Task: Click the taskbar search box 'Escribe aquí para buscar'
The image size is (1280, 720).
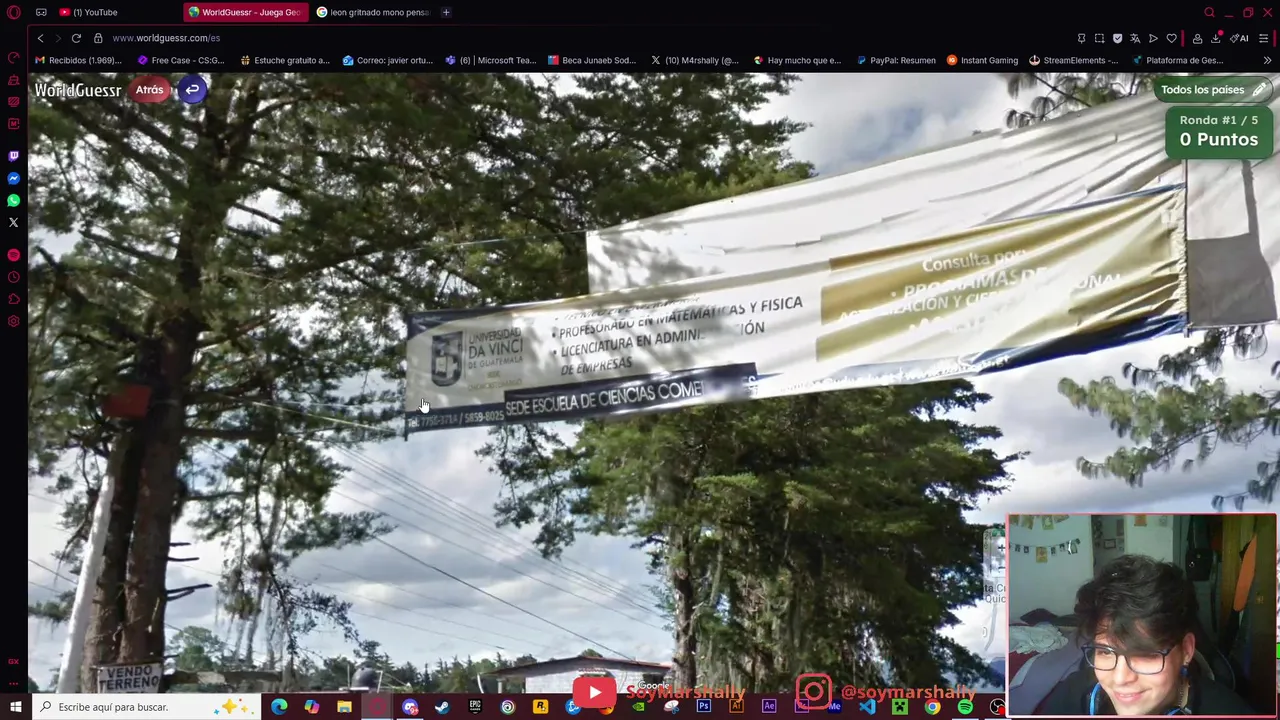Action: pos(145,707)
